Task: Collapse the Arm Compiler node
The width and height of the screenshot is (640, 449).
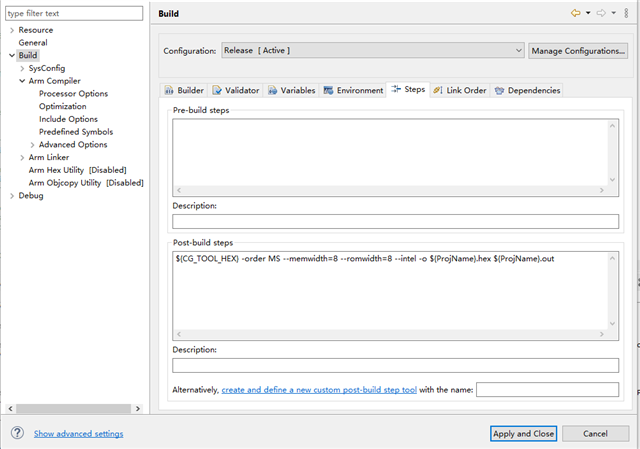Action: coord(22,81)
